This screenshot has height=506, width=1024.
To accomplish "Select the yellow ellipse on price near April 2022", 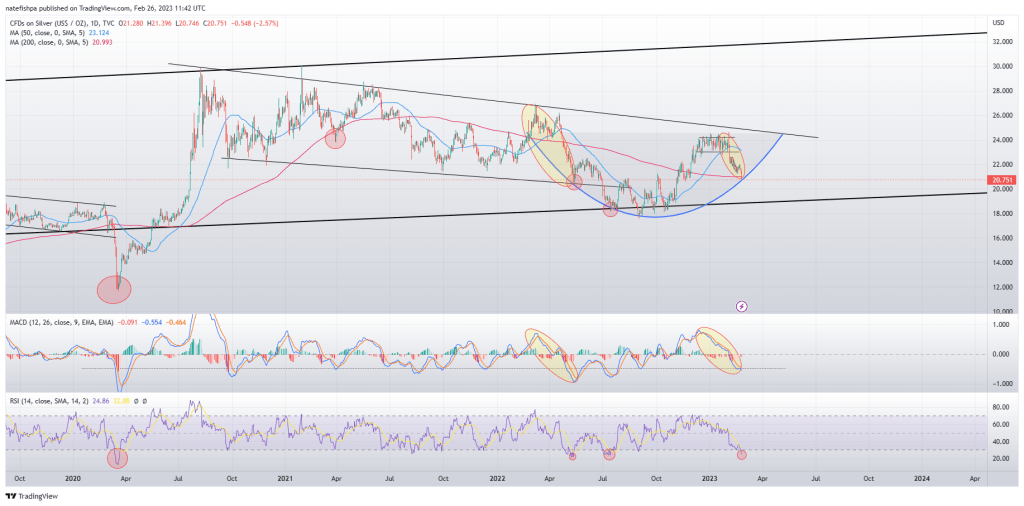I will click(x=545, y=142).
